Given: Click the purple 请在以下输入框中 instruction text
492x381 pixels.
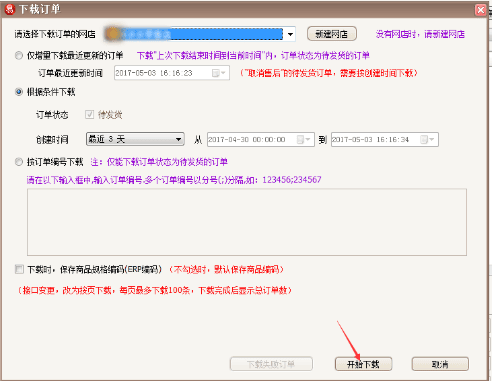Looking at the screenshot, I should [174, 180].
